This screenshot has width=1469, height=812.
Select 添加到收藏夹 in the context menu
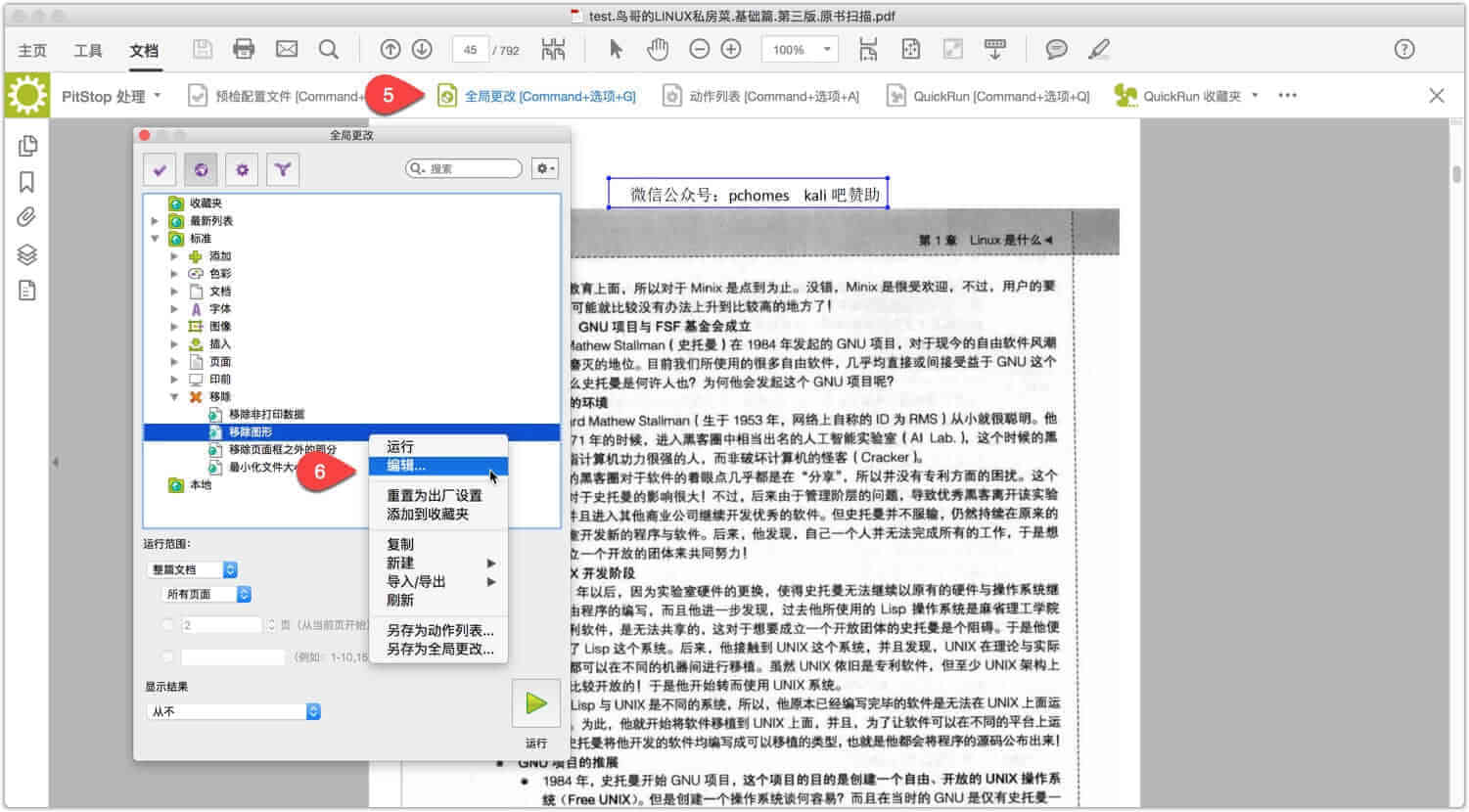[x=438, y=514]
